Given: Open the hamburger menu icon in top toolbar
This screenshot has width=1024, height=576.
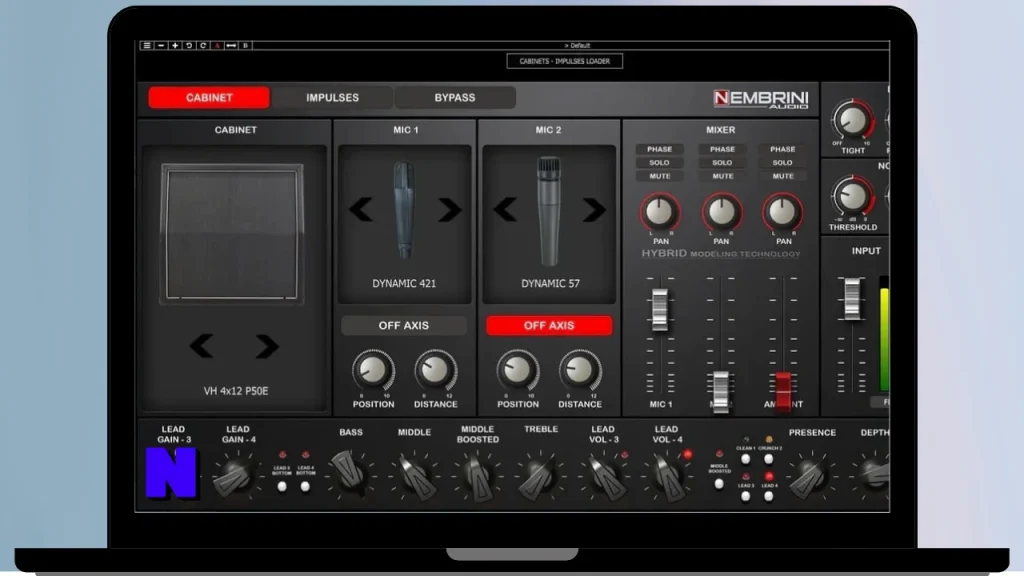Looking at the screenshot, I should coord(146,46).
